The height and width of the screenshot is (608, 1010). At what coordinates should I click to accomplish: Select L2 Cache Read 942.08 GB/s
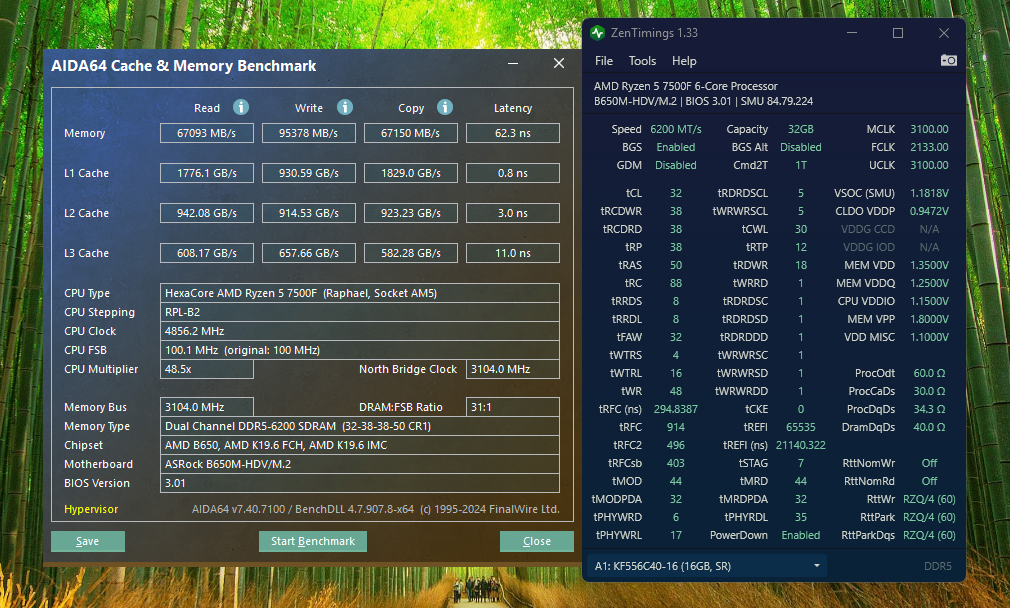coord(207,213)
